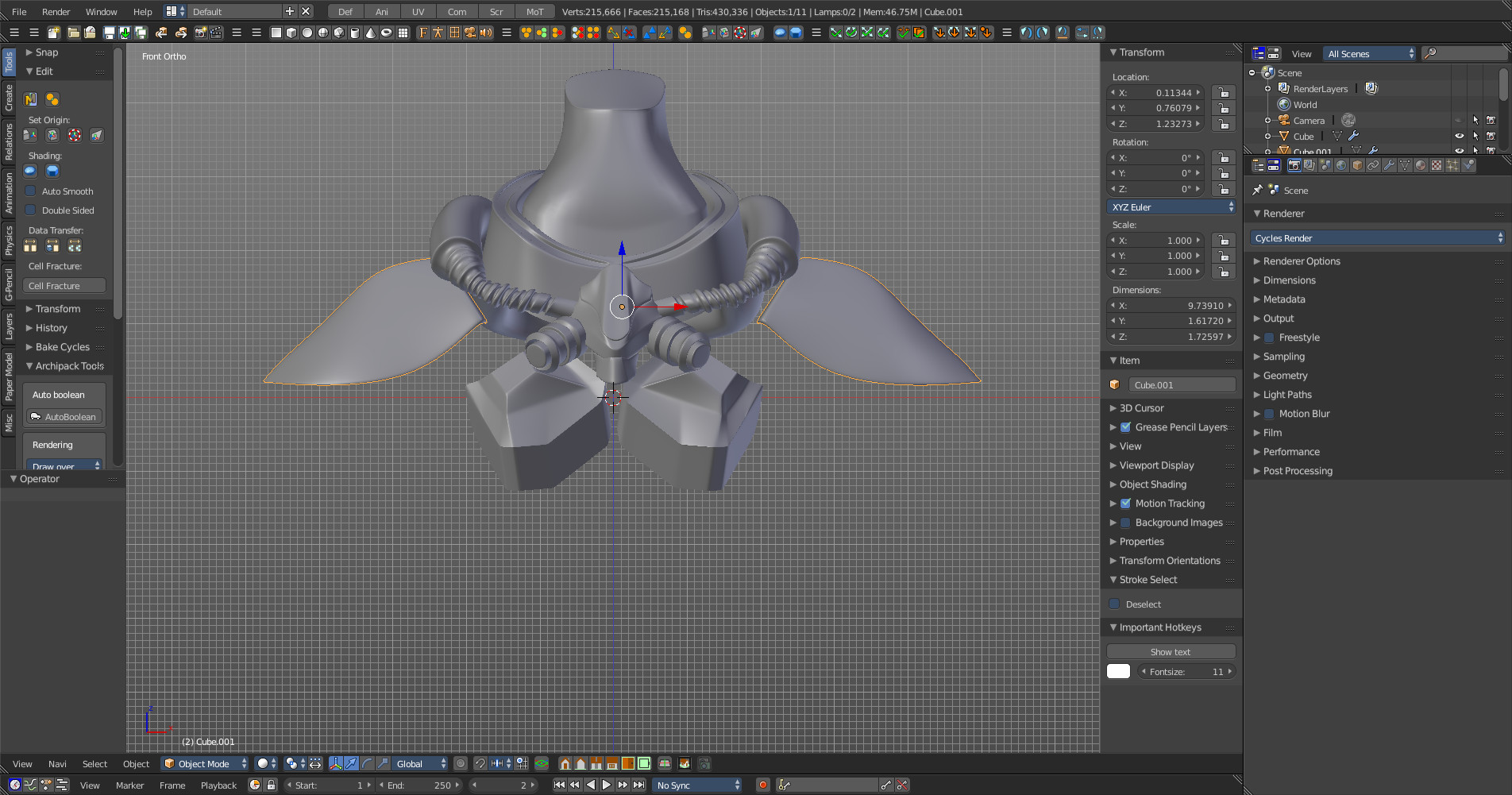The width and height of the screenshot is (1512, 795).
Task: Click the AutoBoolean button
Action: tap(64, 416)
